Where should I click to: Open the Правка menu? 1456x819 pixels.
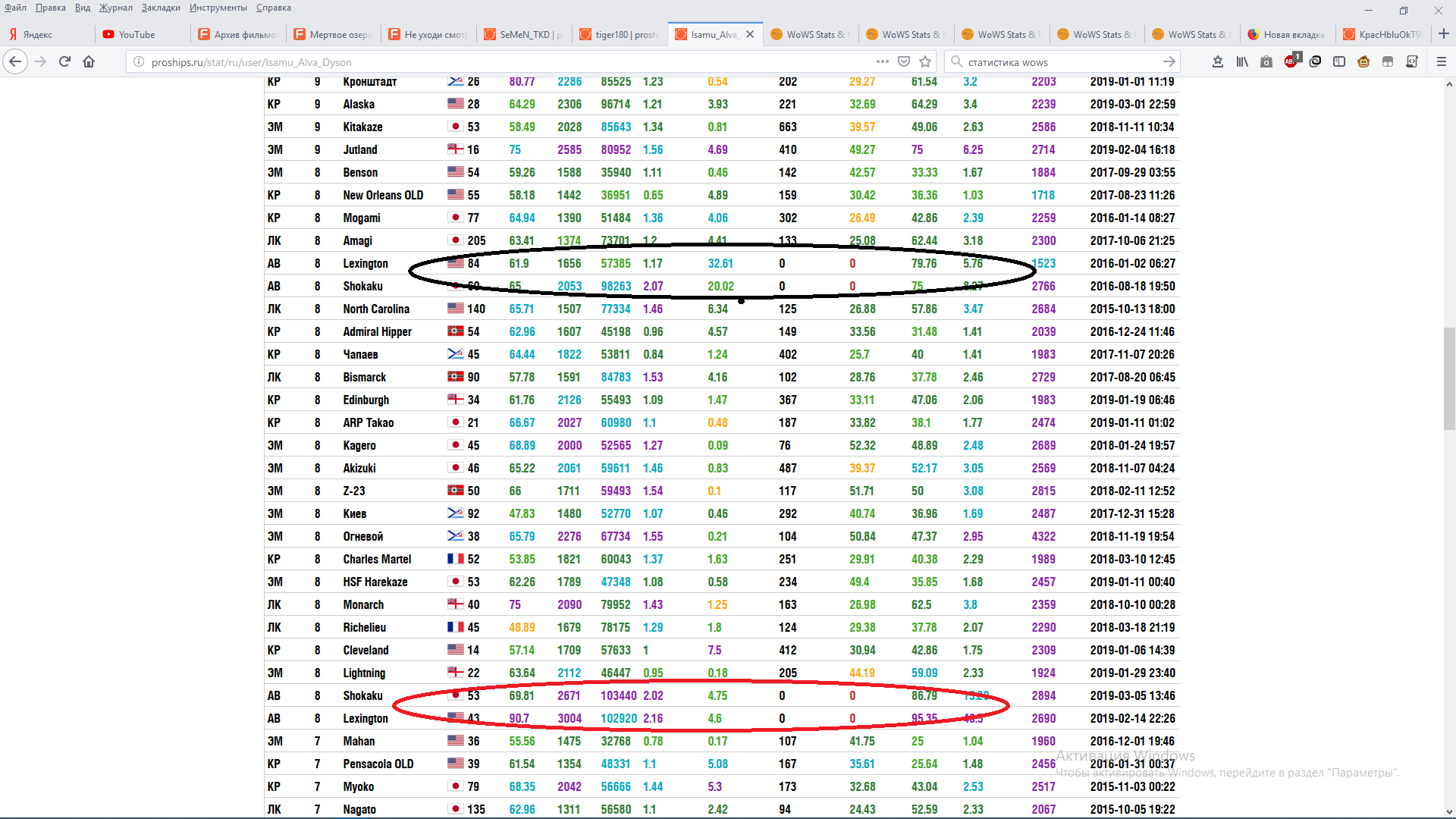(51, 8)
